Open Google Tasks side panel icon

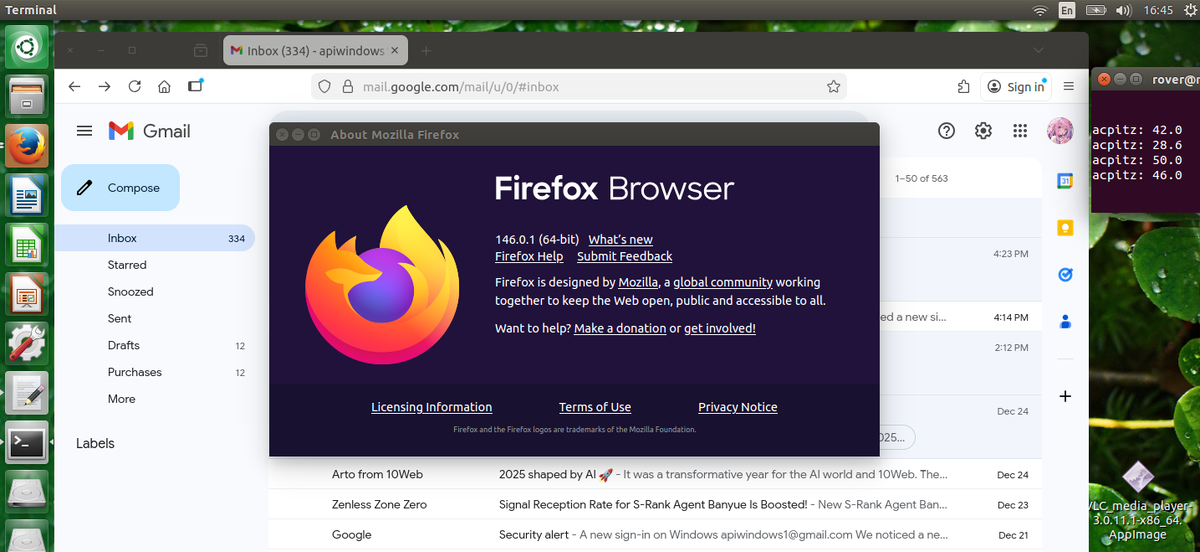point(1065,275)
